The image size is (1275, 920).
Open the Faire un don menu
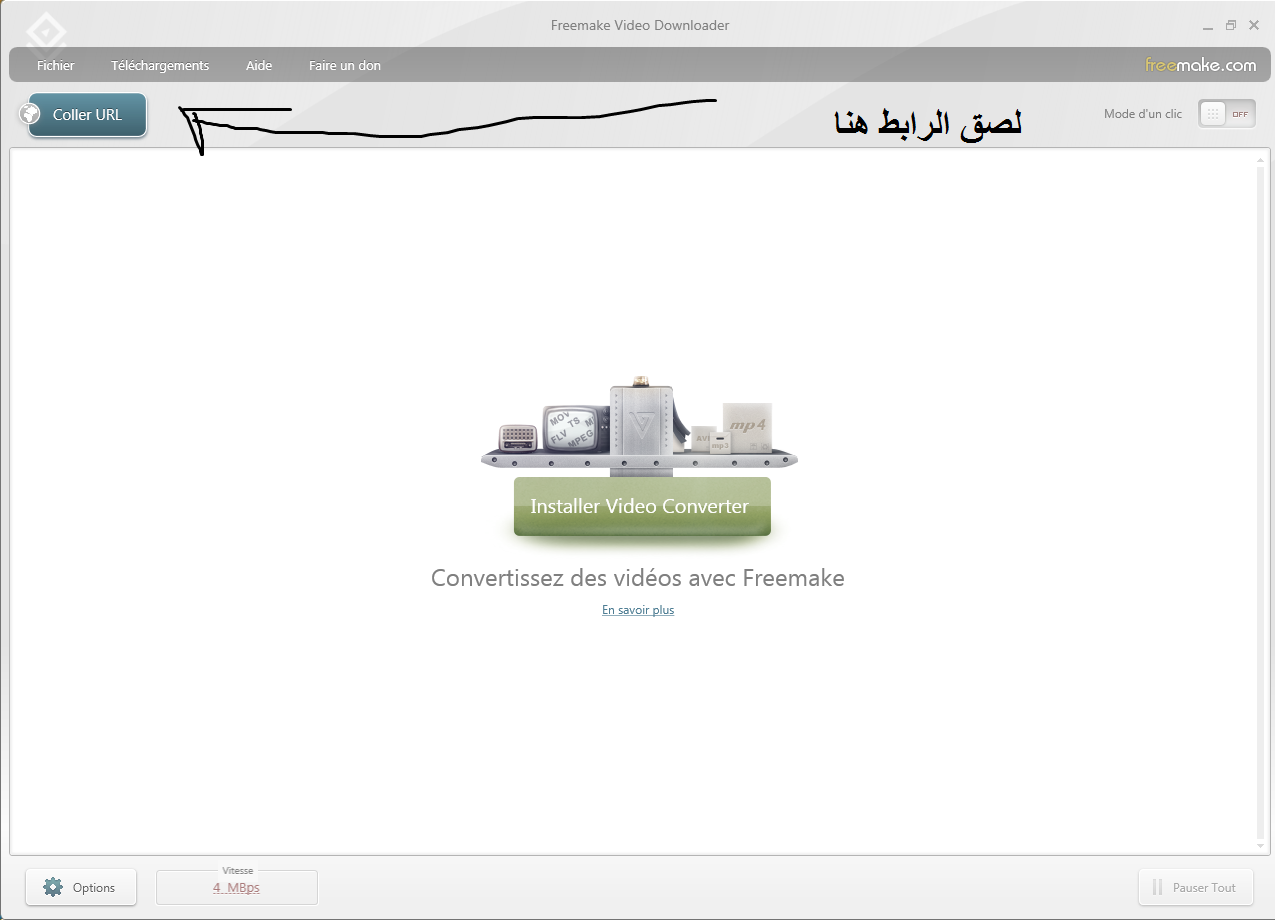345,65
